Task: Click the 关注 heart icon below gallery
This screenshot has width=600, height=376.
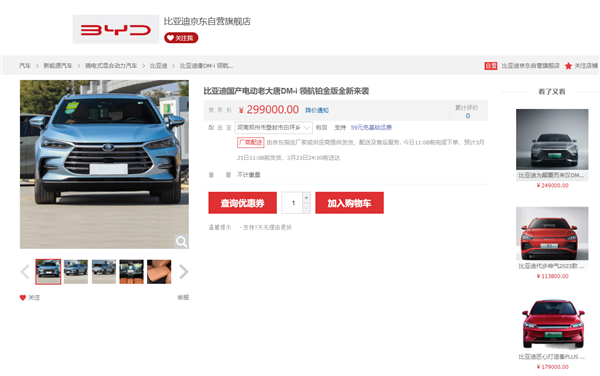Action: 23,298
